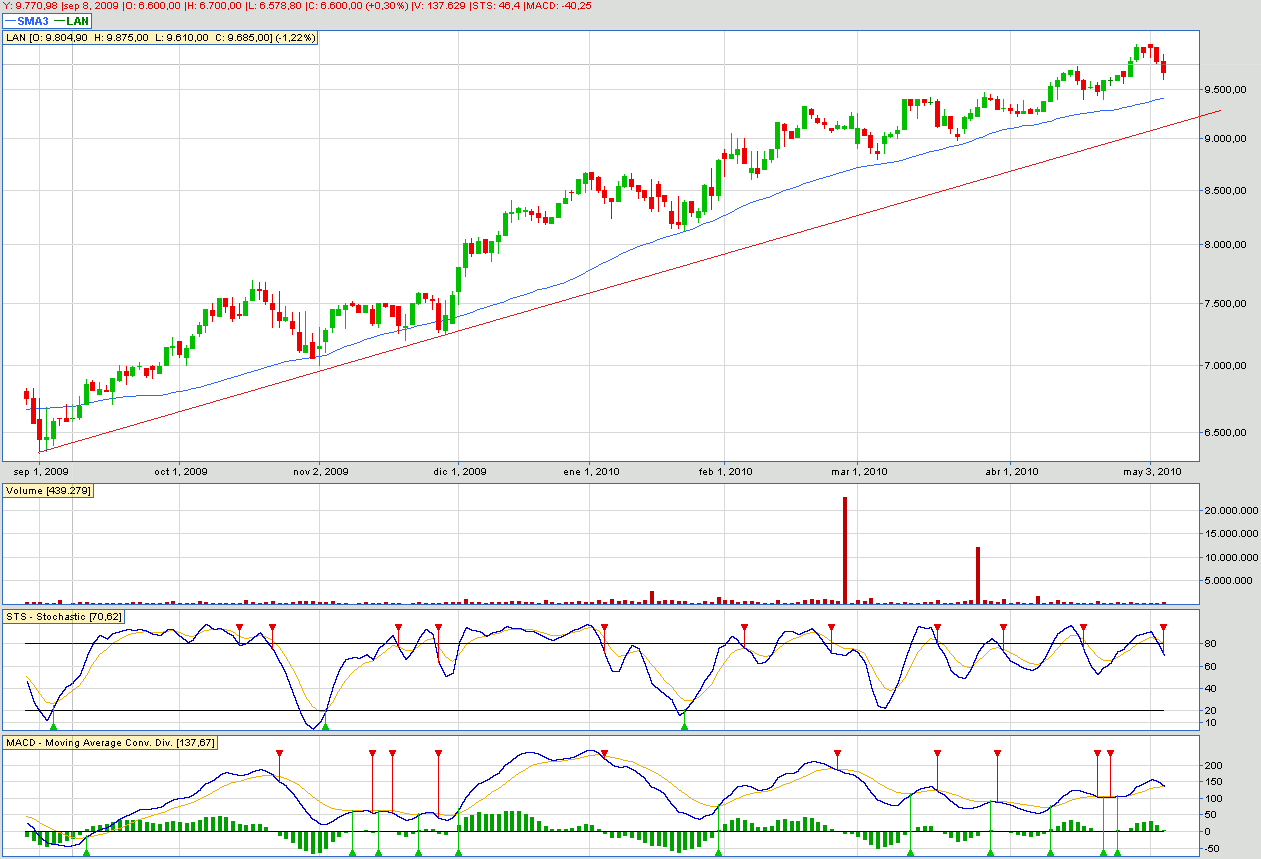Select the STS - Stochastic panel title

[64, 616]
